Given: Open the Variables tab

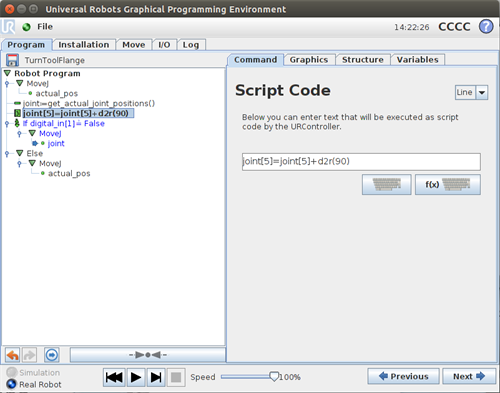Looking at the screenshot, I should point(417,60).
